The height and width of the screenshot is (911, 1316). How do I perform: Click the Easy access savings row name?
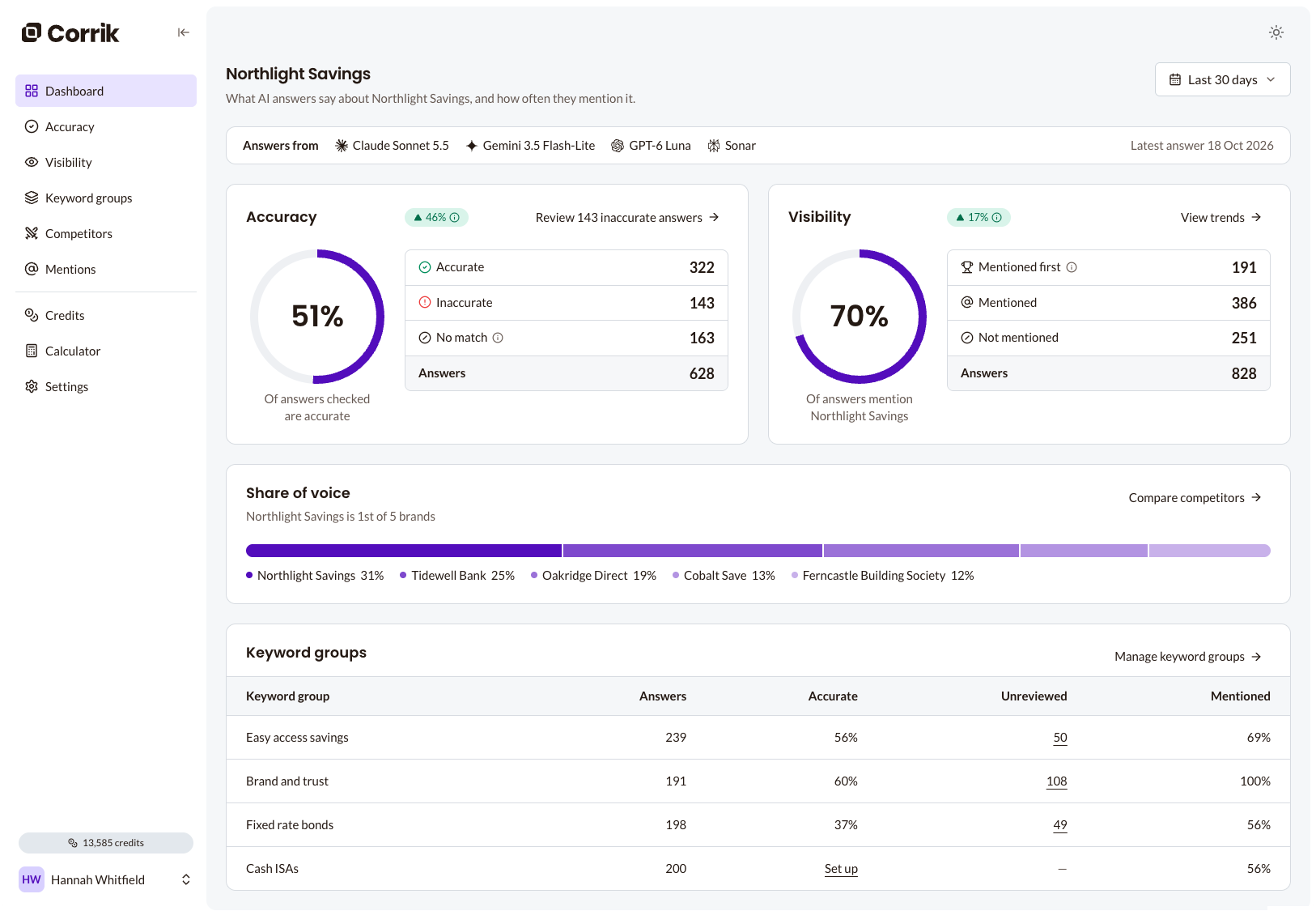click(x=297, y=738)
